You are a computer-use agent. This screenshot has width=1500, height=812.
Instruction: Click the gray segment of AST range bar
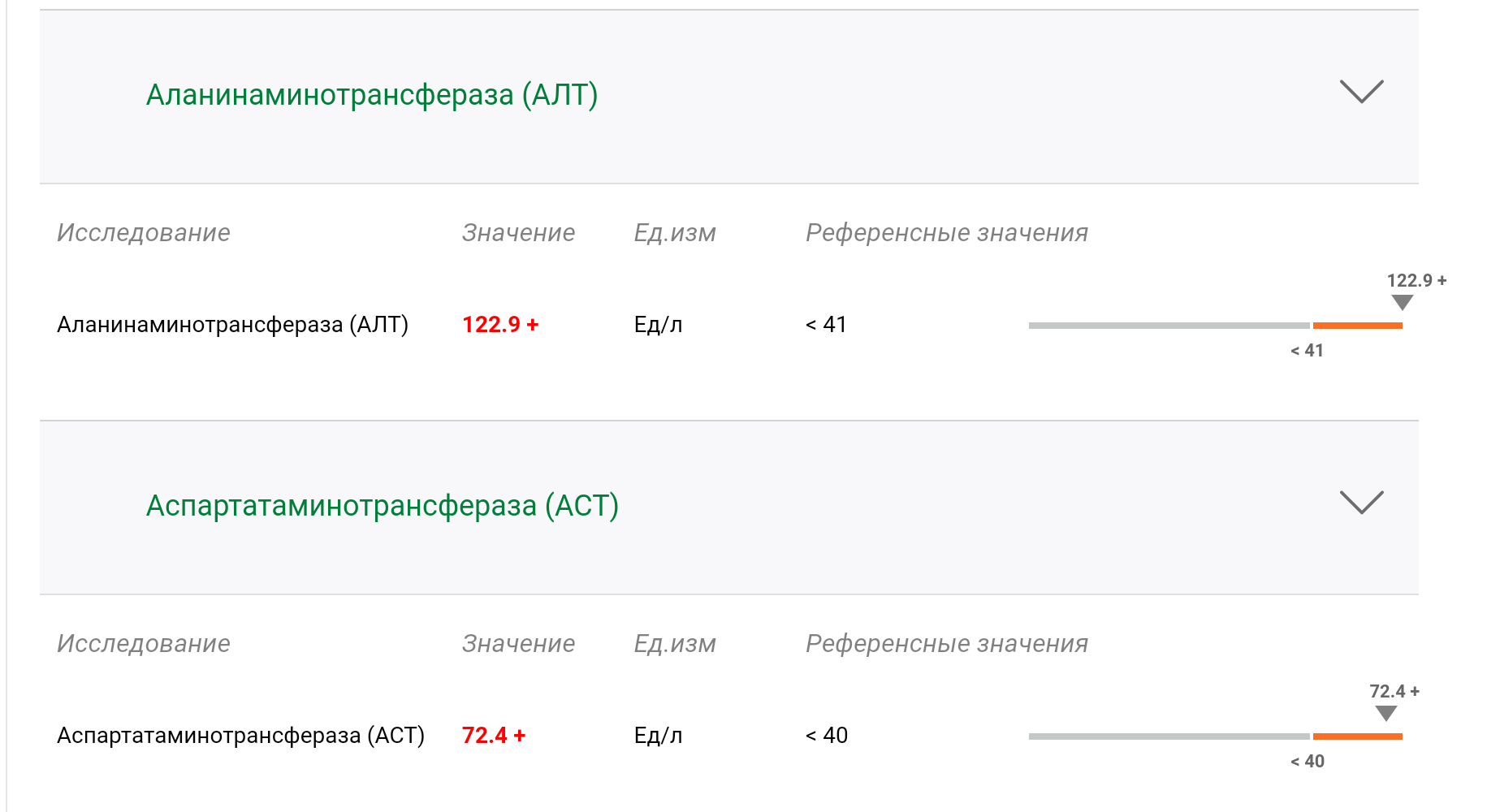1169,736
